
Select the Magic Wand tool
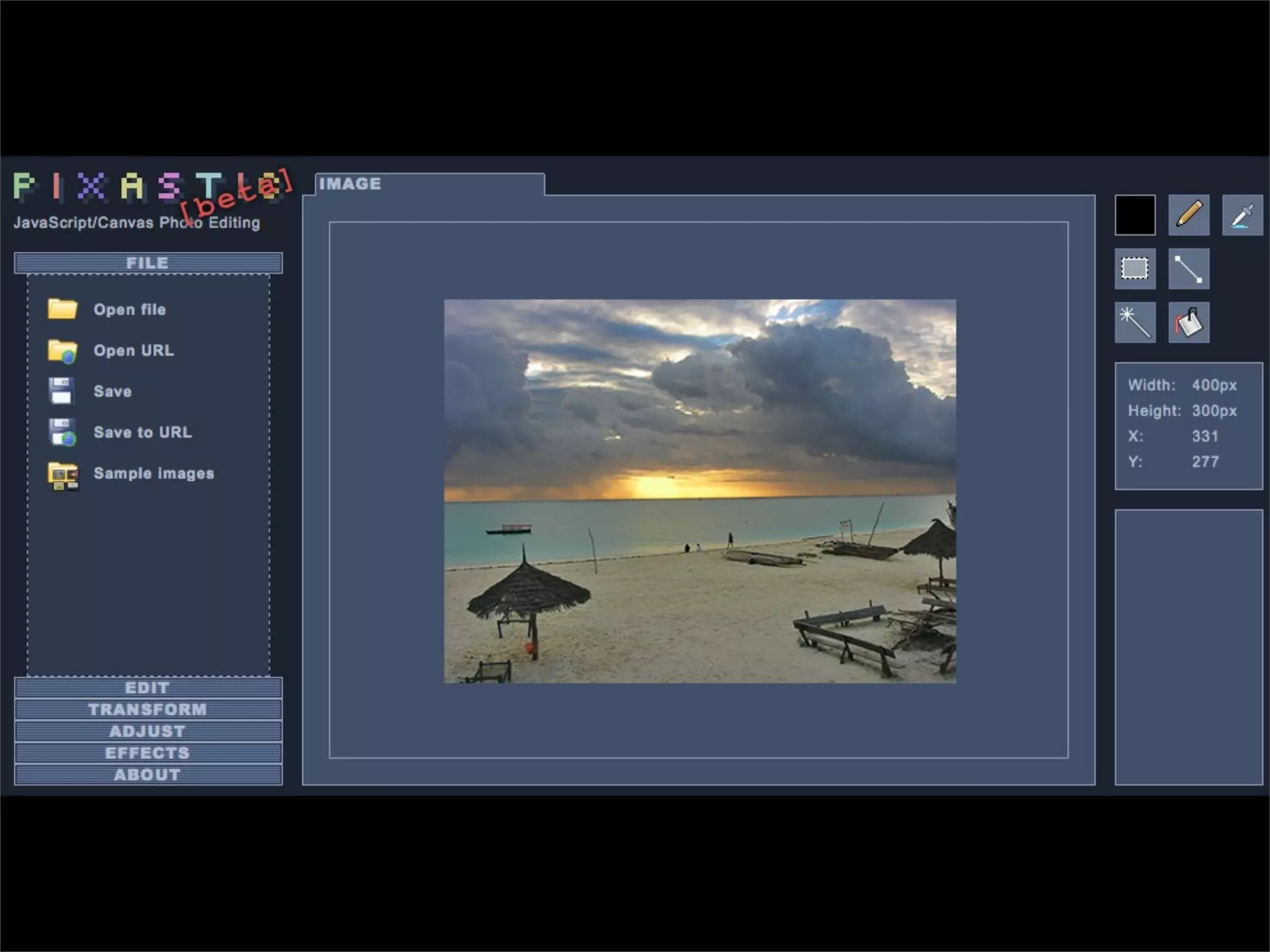coord(1135,322)
